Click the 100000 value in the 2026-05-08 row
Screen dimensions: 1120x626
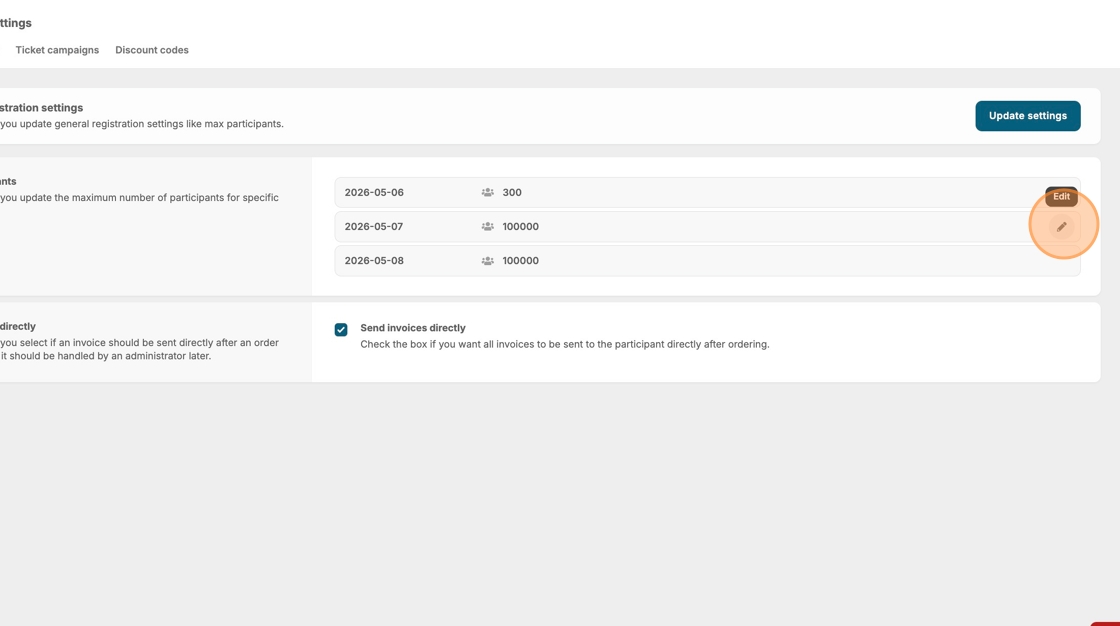(520, 261)
